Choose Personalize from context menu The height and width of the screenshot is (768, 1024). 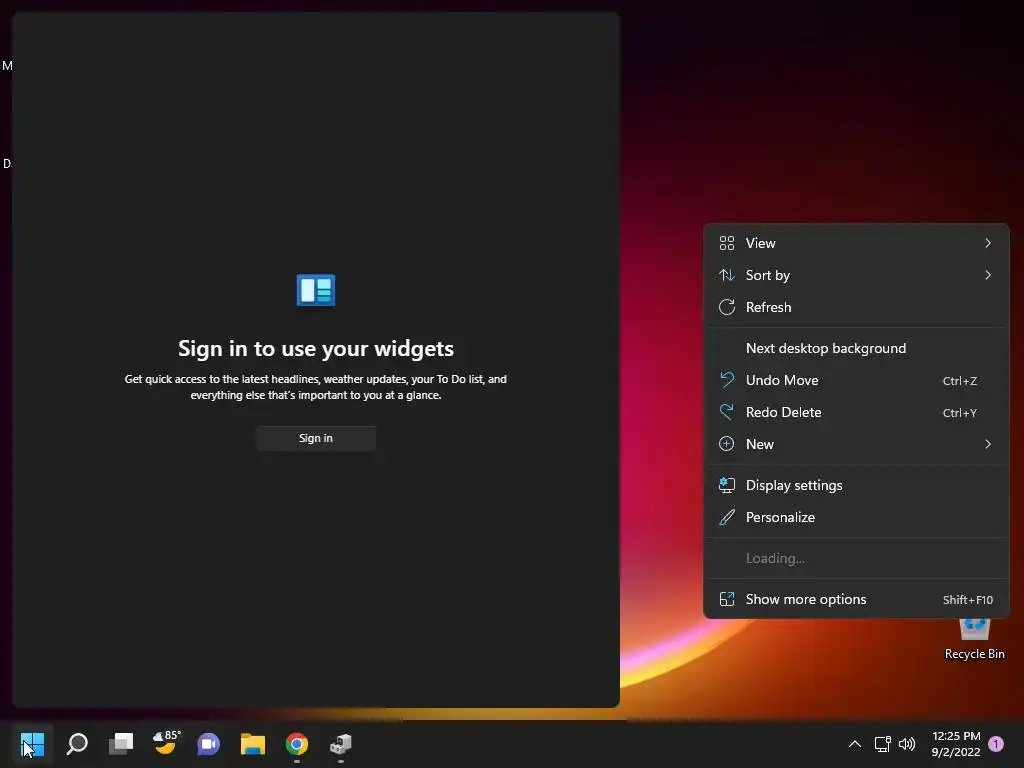pos(856,518)
